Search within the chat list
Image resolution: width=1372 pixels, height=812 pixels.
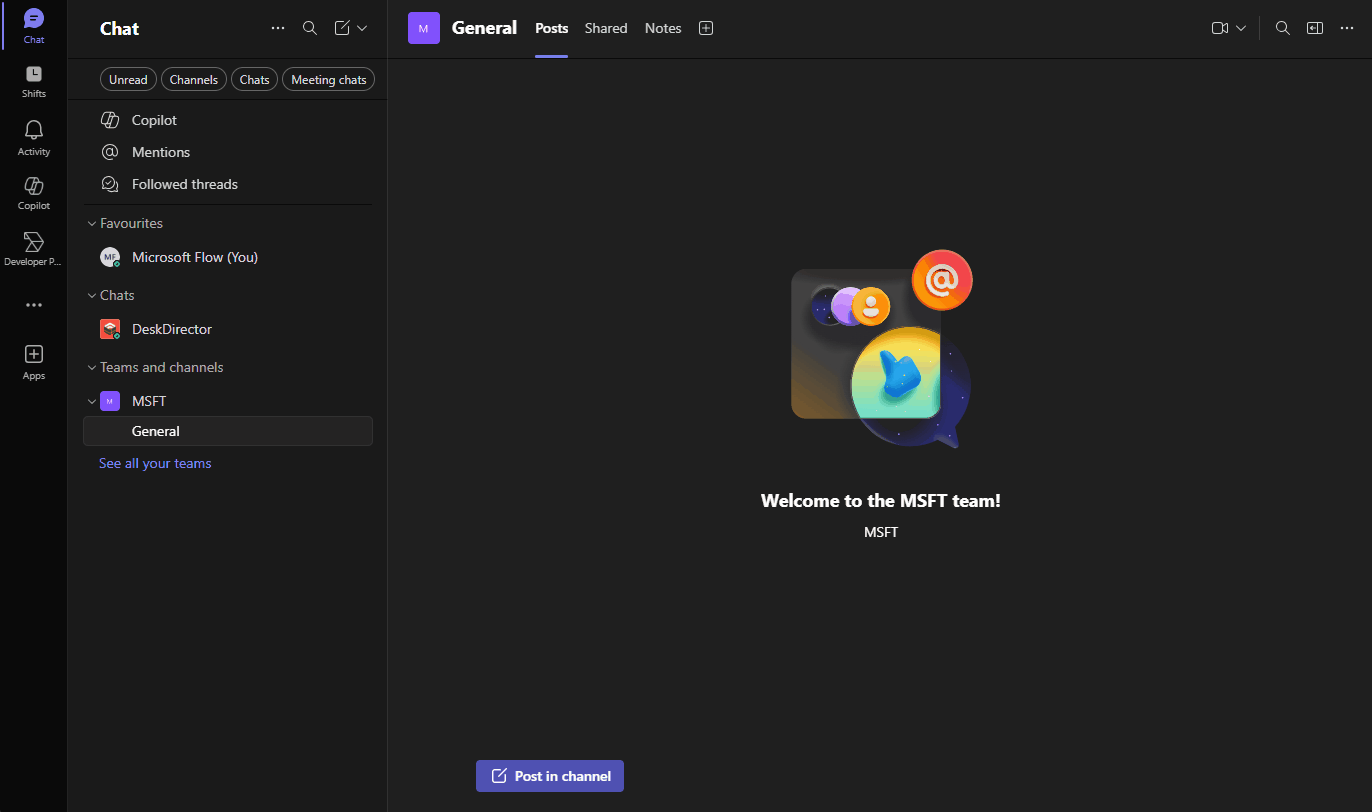pyautogui.click(x=310, y=28)
